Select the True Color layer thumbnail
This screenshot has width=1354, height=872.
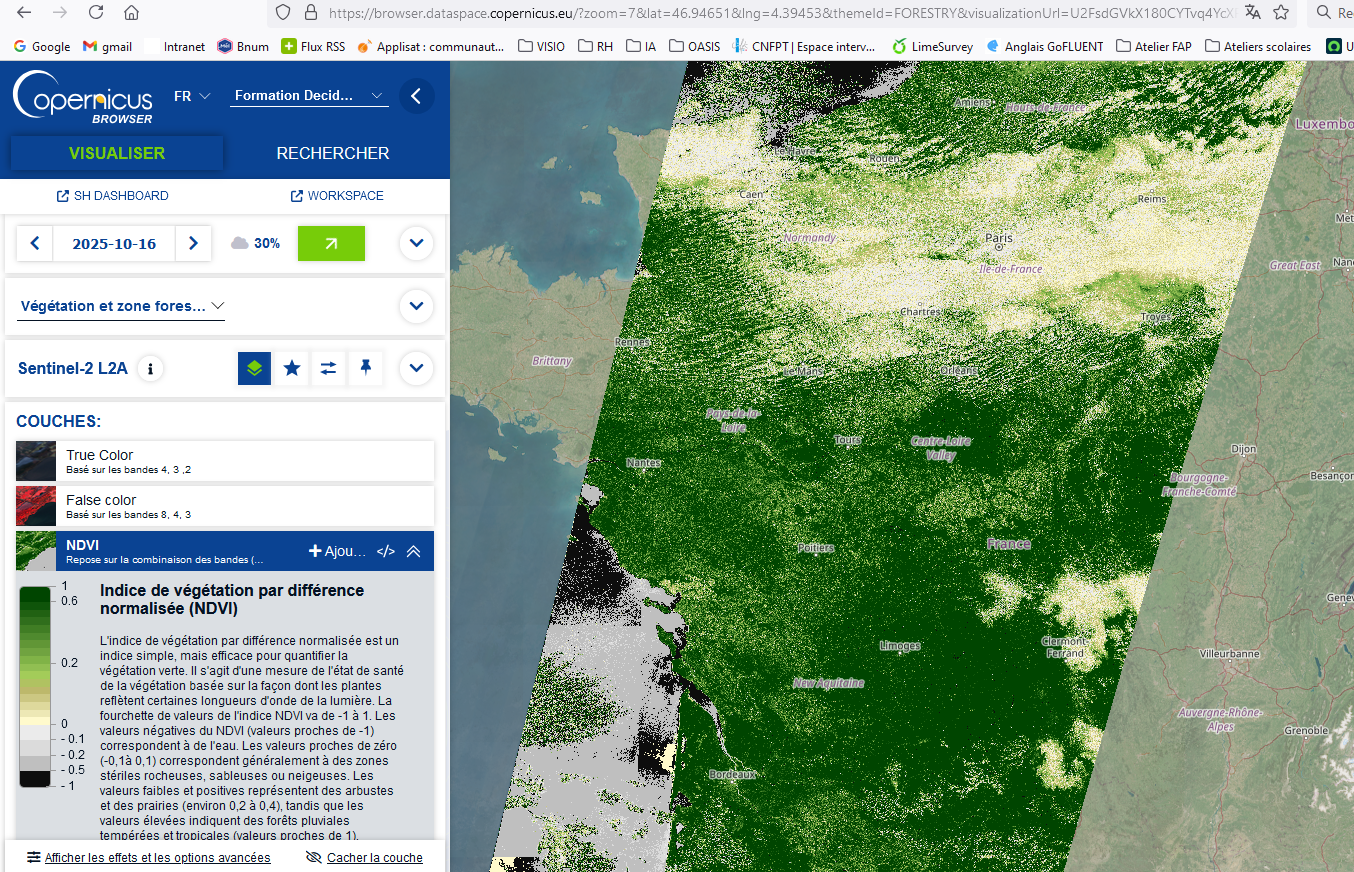point(36,461)
